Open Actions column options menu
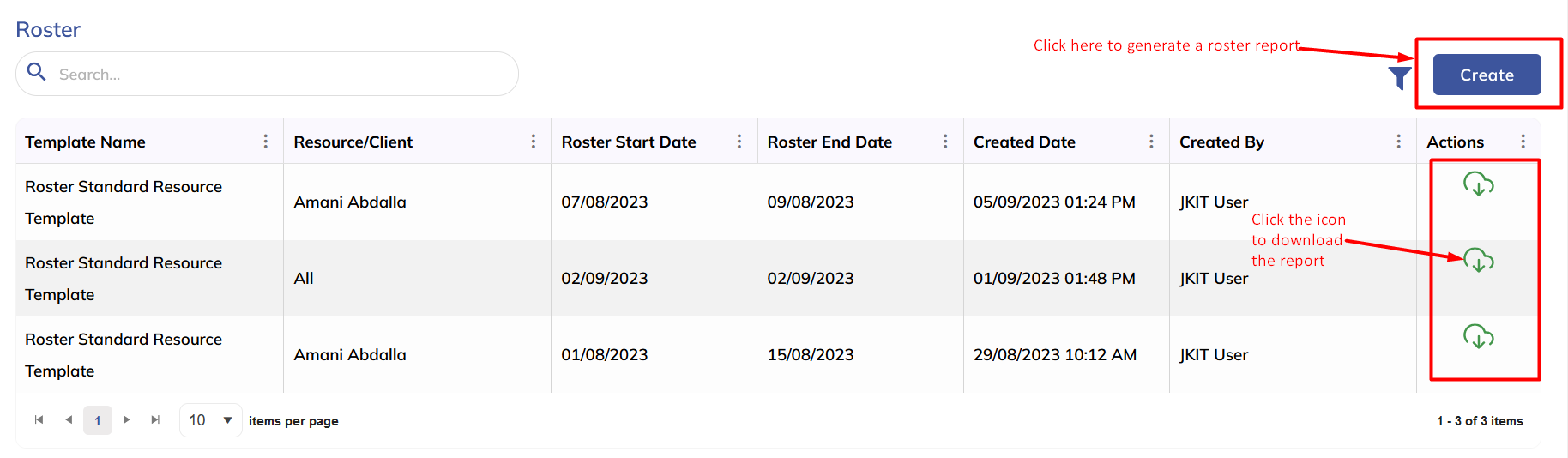Viewport: 1568px width, 458px height. (1523, 142)
